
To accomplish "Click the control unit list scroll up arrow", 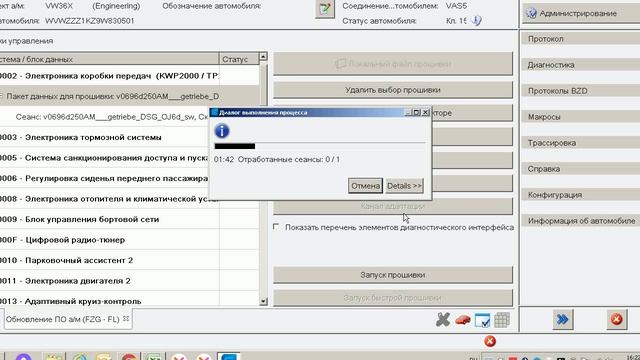I will tap(263, 56).
